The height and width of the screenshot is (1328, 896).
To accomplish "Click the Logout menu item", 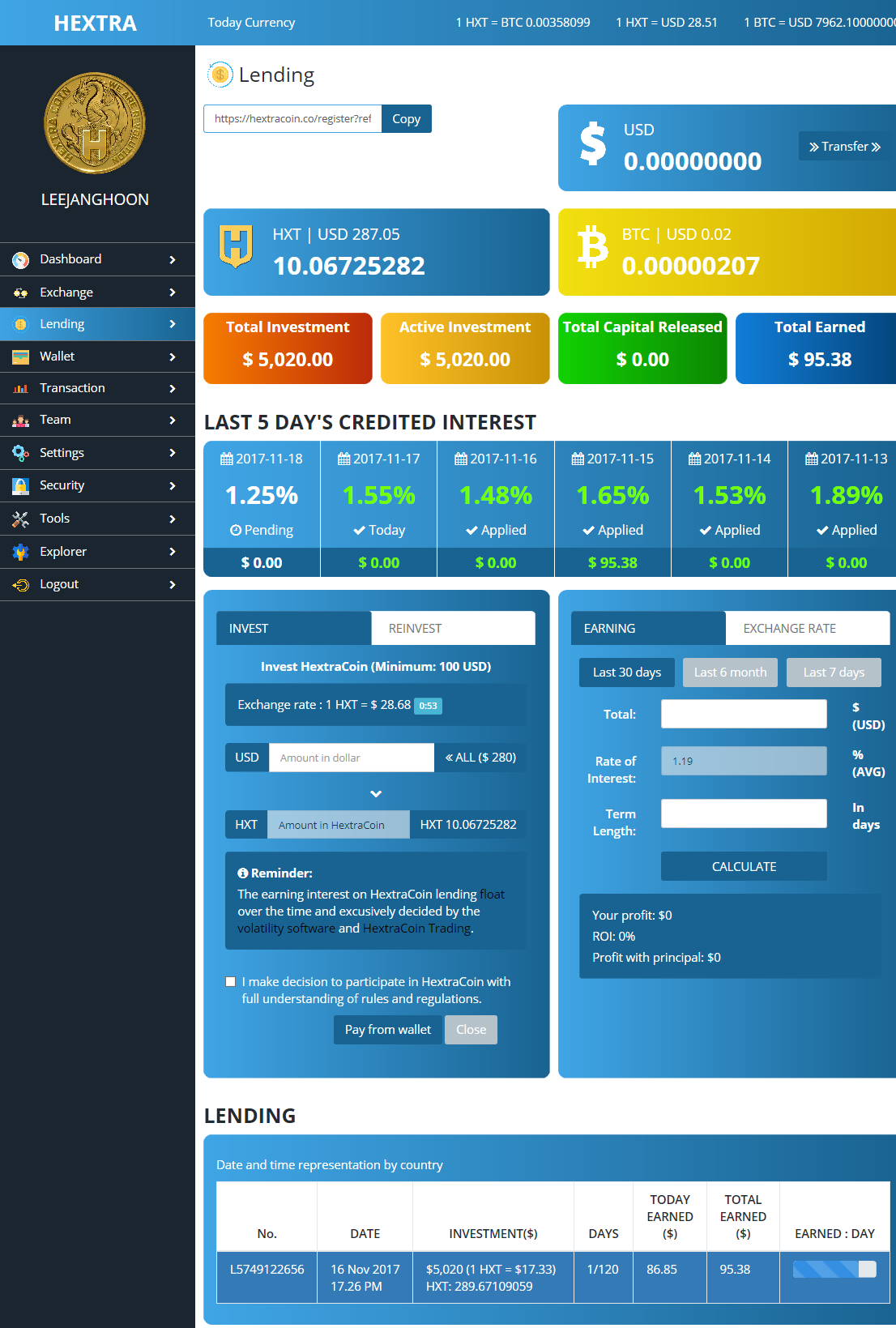I will pyautogui.click(x=97, y=585).
